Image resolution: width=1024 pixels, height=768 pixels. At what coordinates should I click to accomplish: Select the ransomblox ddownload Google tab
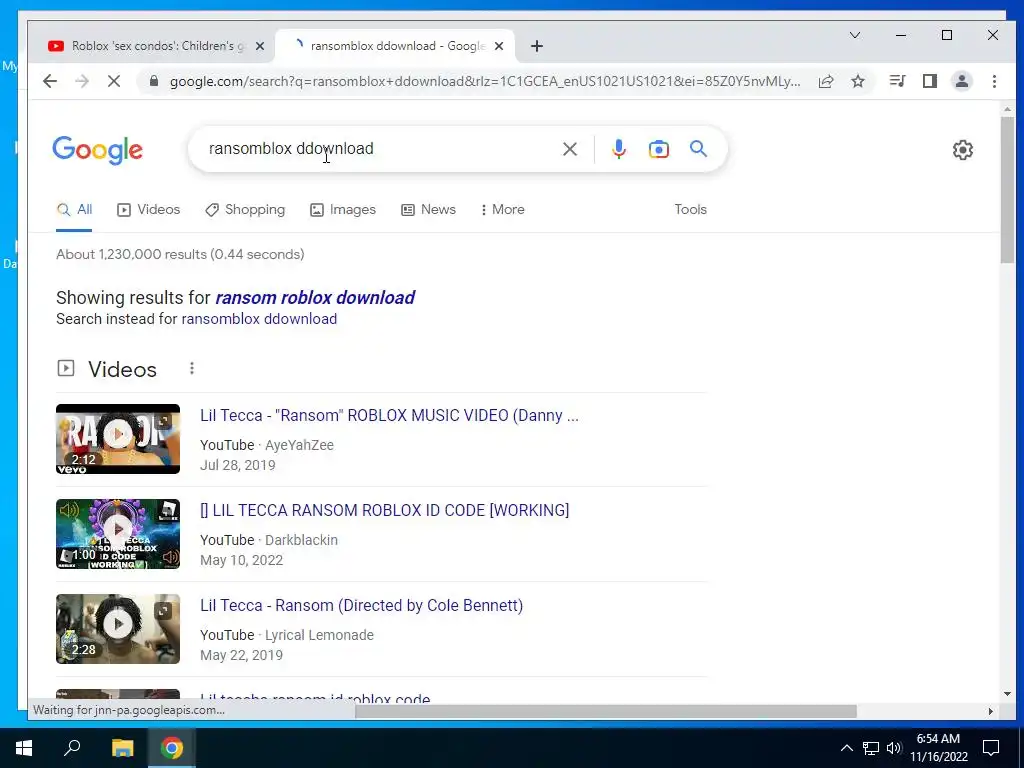click(396, 46)
